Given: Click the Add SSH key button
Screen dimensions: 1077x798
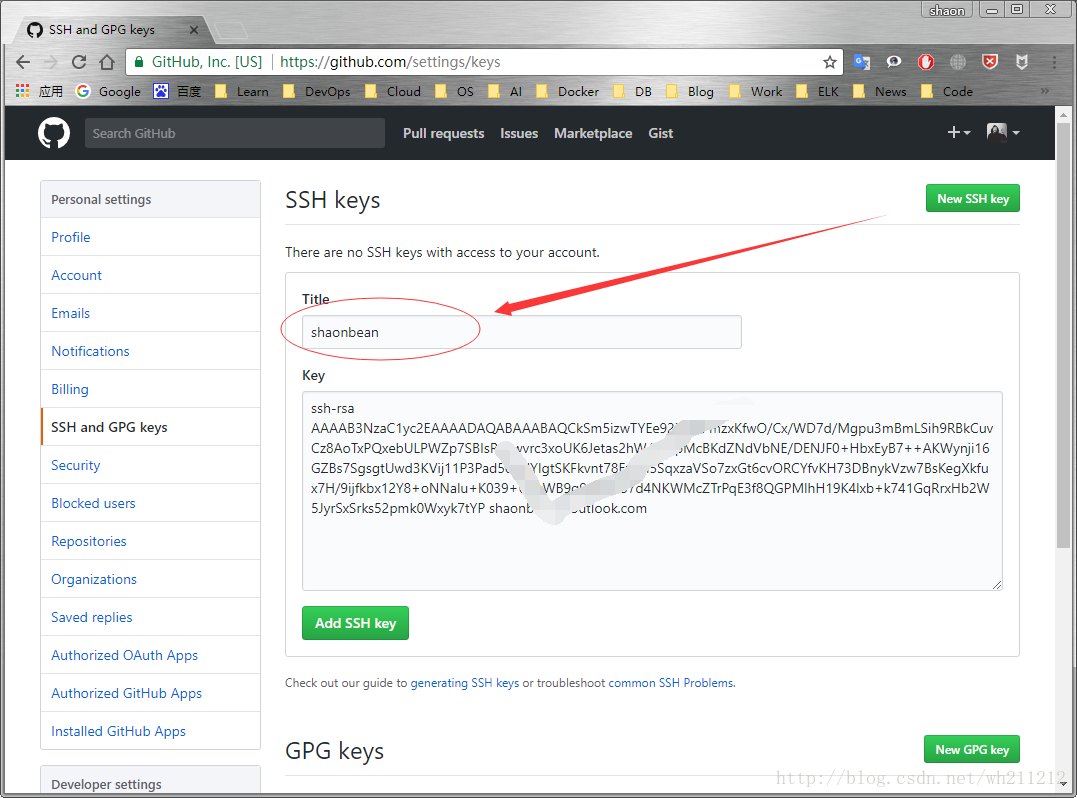Looking at the screenshot, I should point(355,622).
